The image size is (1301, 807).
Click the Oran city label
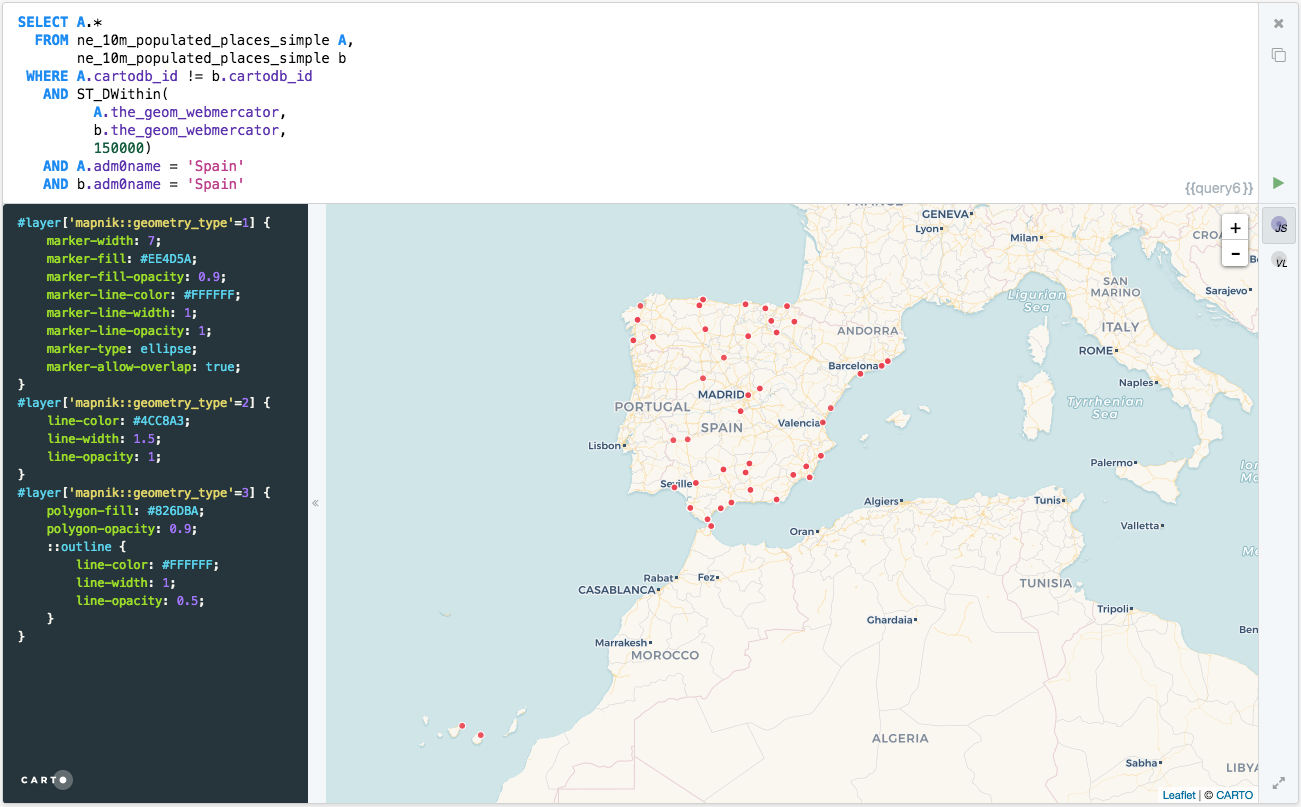[x=801, y=532]
